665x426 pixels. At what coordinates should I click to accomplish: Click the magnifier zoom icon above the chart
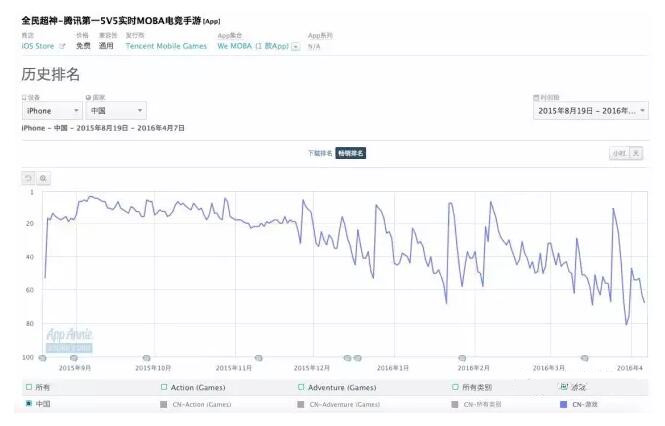tap(43, 178)
